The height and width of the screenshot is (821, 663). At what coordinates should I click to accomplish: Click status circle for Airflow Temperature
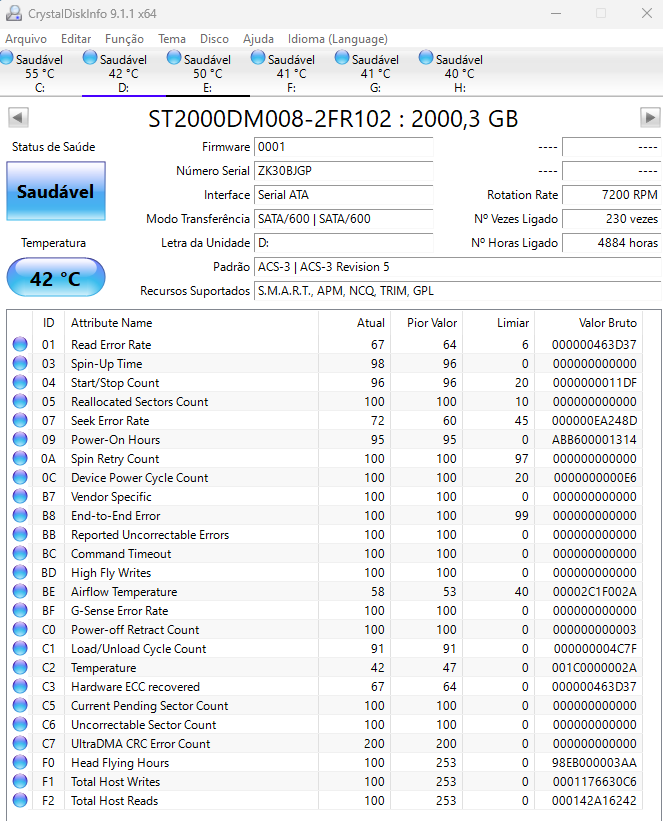20,592
